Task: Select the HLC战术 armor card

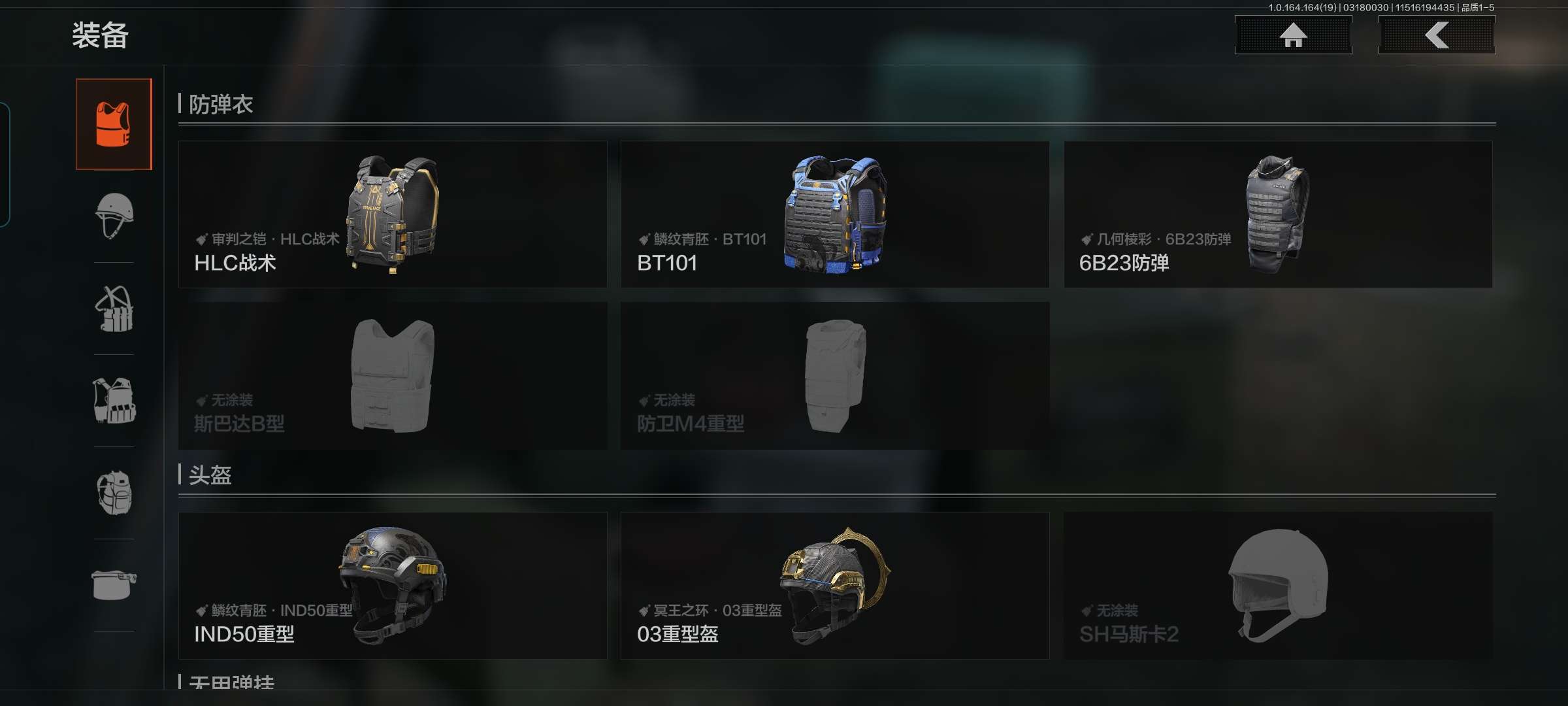Action: 393,214
